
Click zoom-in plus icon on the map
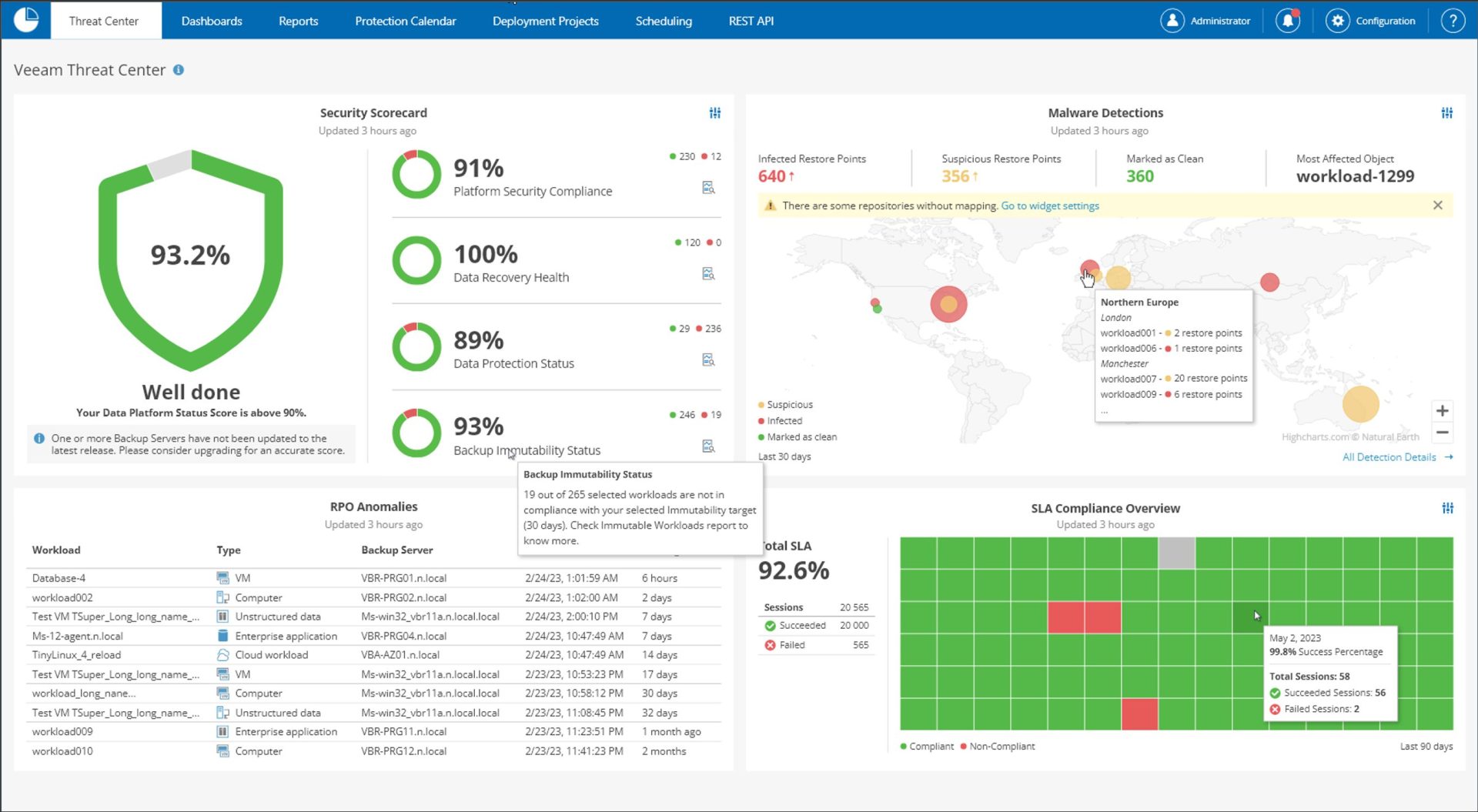(x=1443, y=410)
